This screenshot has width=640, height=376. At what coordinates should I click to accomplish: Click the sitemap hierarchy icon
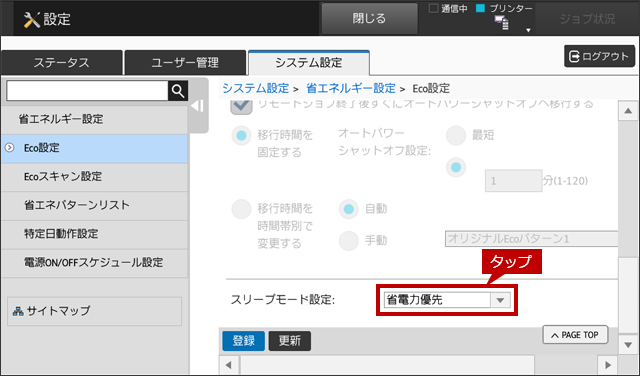click(18, 311)
